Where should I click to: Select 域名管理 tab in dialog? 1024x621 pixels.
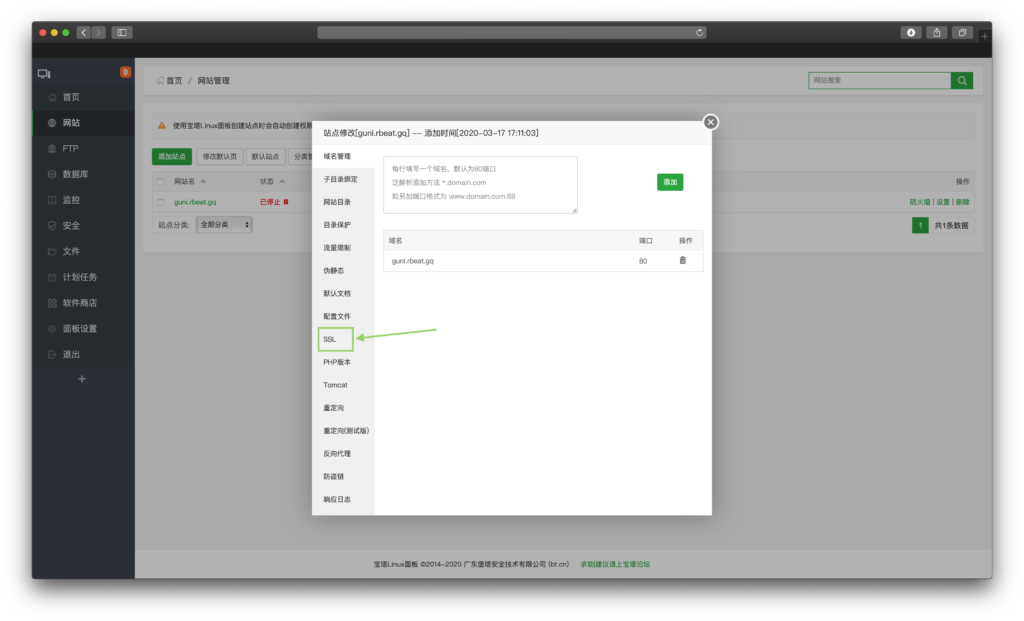(x=337, y=156)
